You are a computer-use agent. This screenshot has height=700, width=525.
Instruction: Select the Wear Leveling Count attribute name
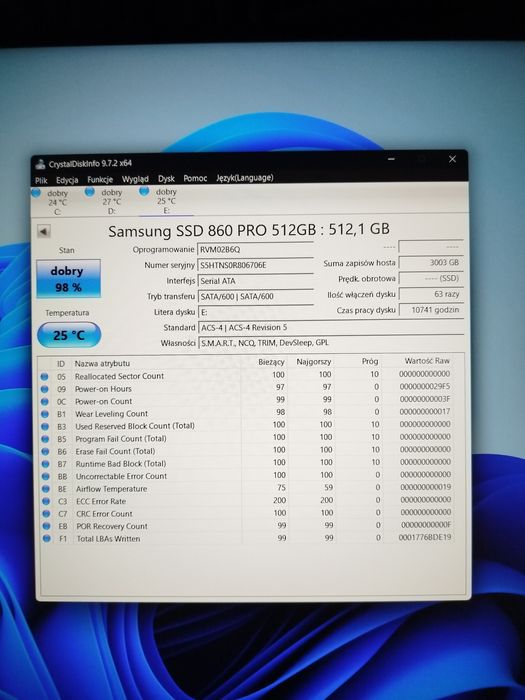pyautogui.click(x=112, y=414)
